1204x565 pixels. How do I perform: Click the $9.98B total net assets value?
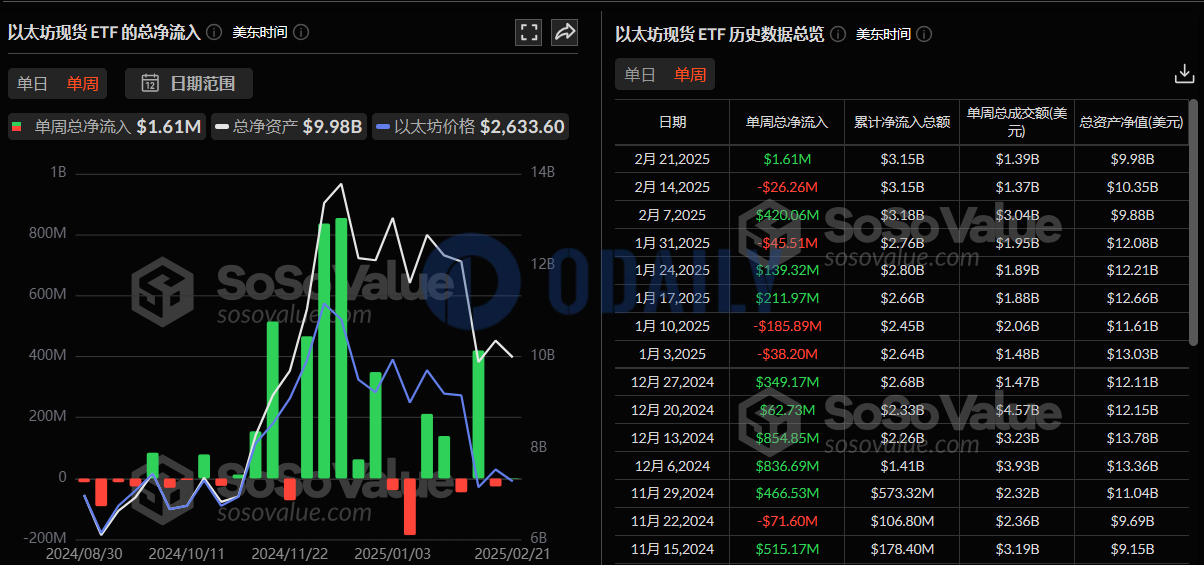[332, 127]
